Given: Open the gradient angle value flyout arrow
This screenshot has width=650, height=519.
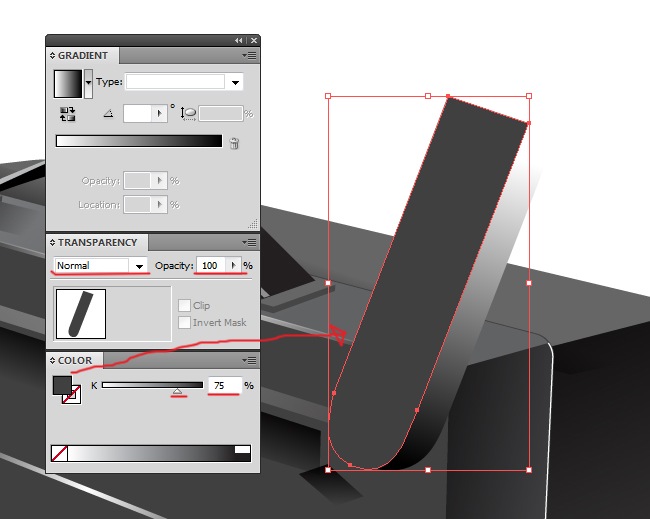Looking at the screenshot, I should click(160, 114).
